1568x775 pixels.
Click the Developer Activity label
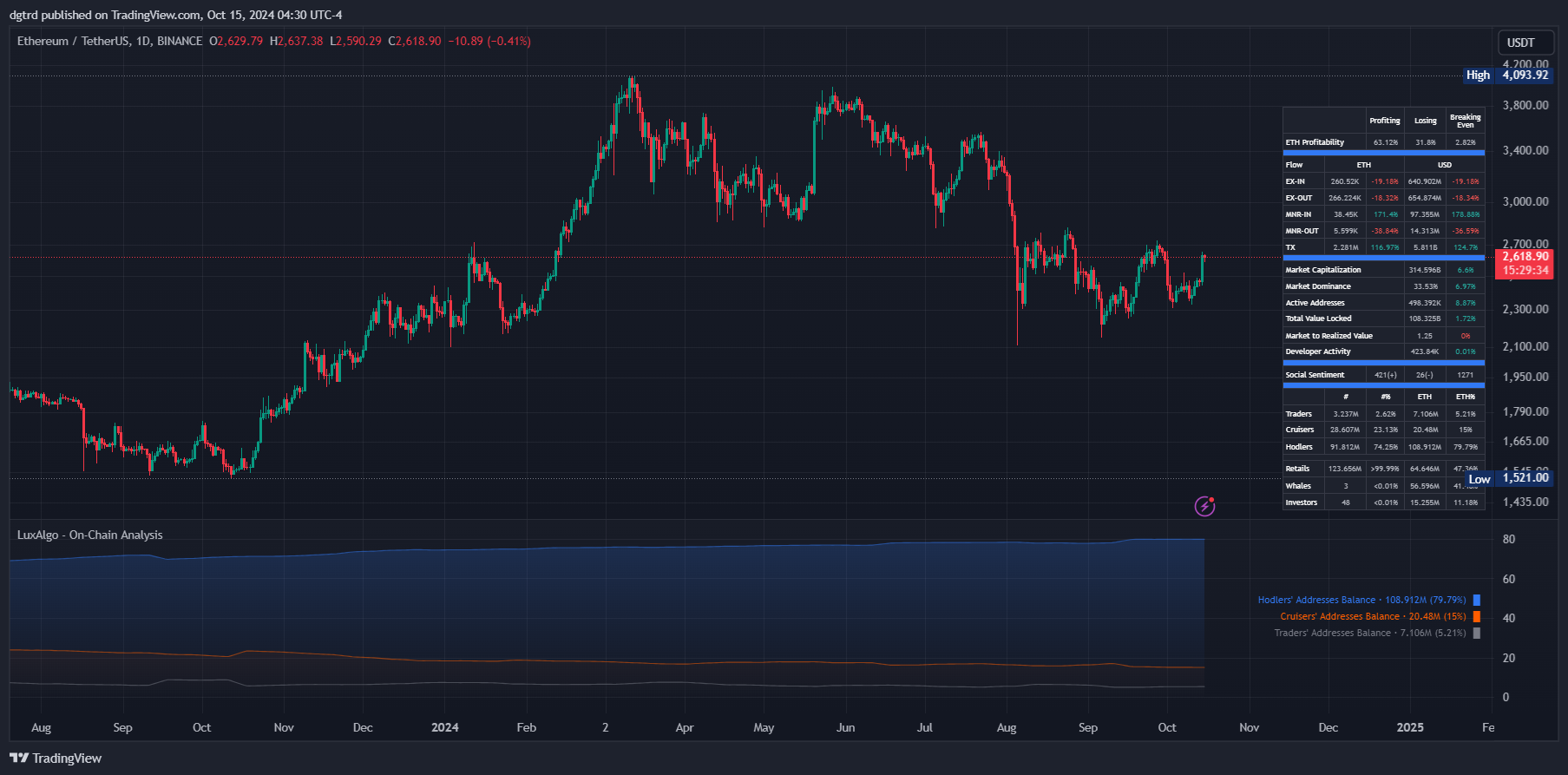pos(1317,351)
